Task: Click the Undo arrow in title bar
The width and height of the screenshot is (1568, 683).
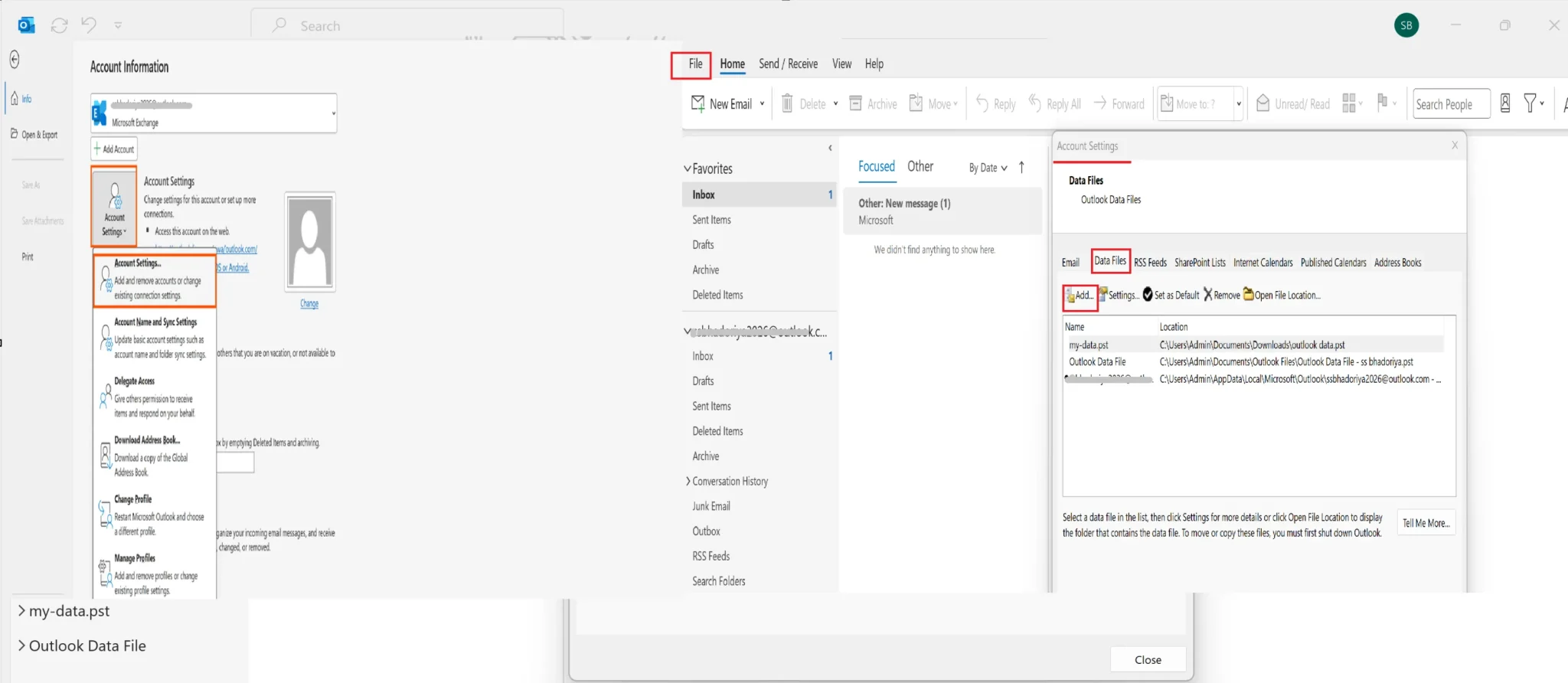Action: coord(89,25)
